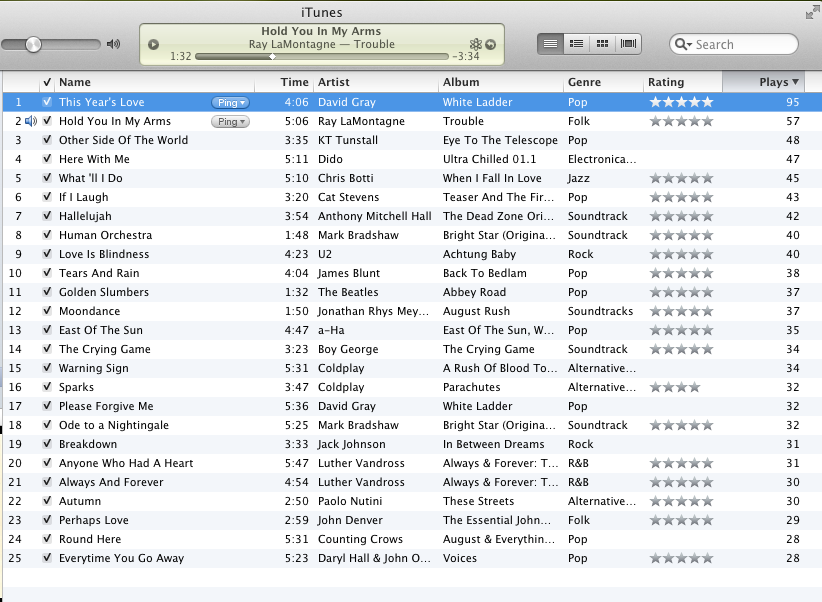This screenshot has height=602, width=822.
Task: Sort by the Genre column header
Action: coord(603,82)
